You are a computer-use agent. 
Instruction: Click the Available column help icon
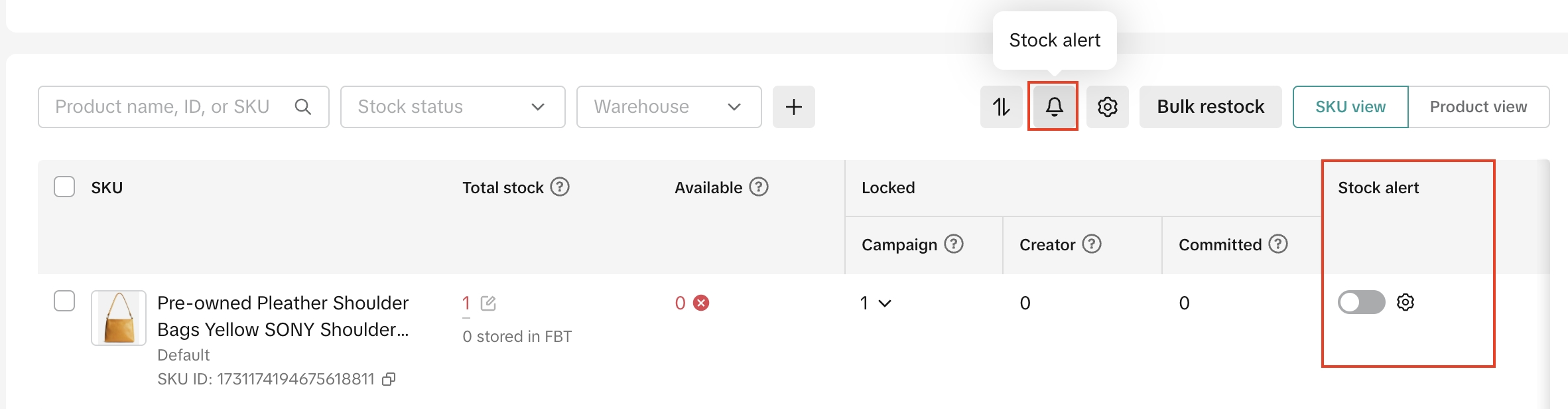759,187
